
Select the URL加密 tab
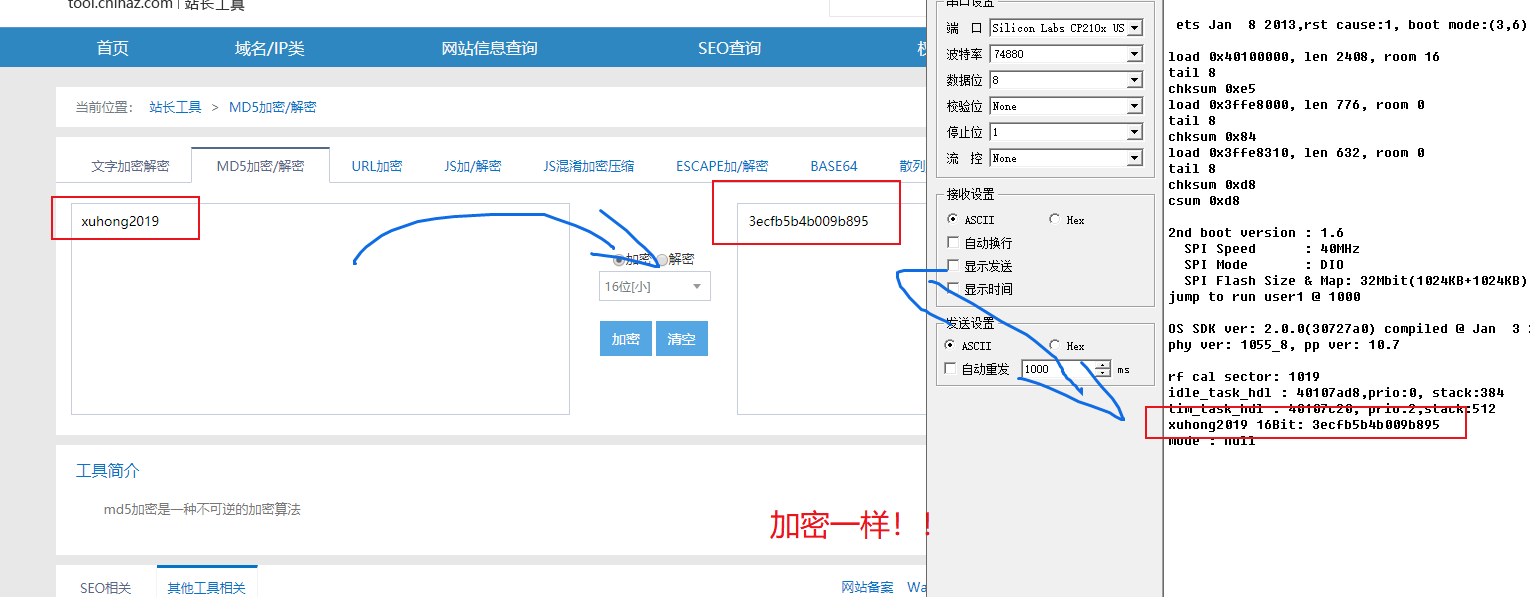click(376, 165)
